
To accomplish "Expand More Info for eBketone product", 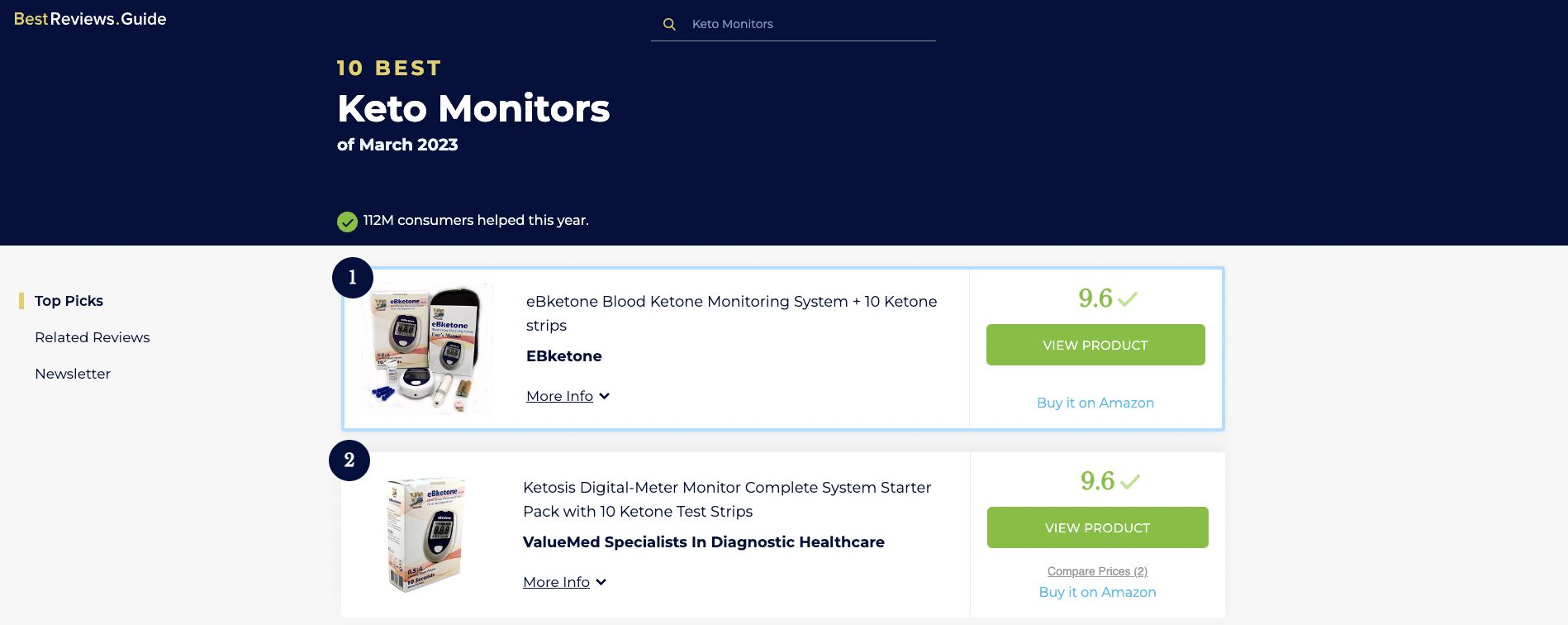I will [559, 396].
